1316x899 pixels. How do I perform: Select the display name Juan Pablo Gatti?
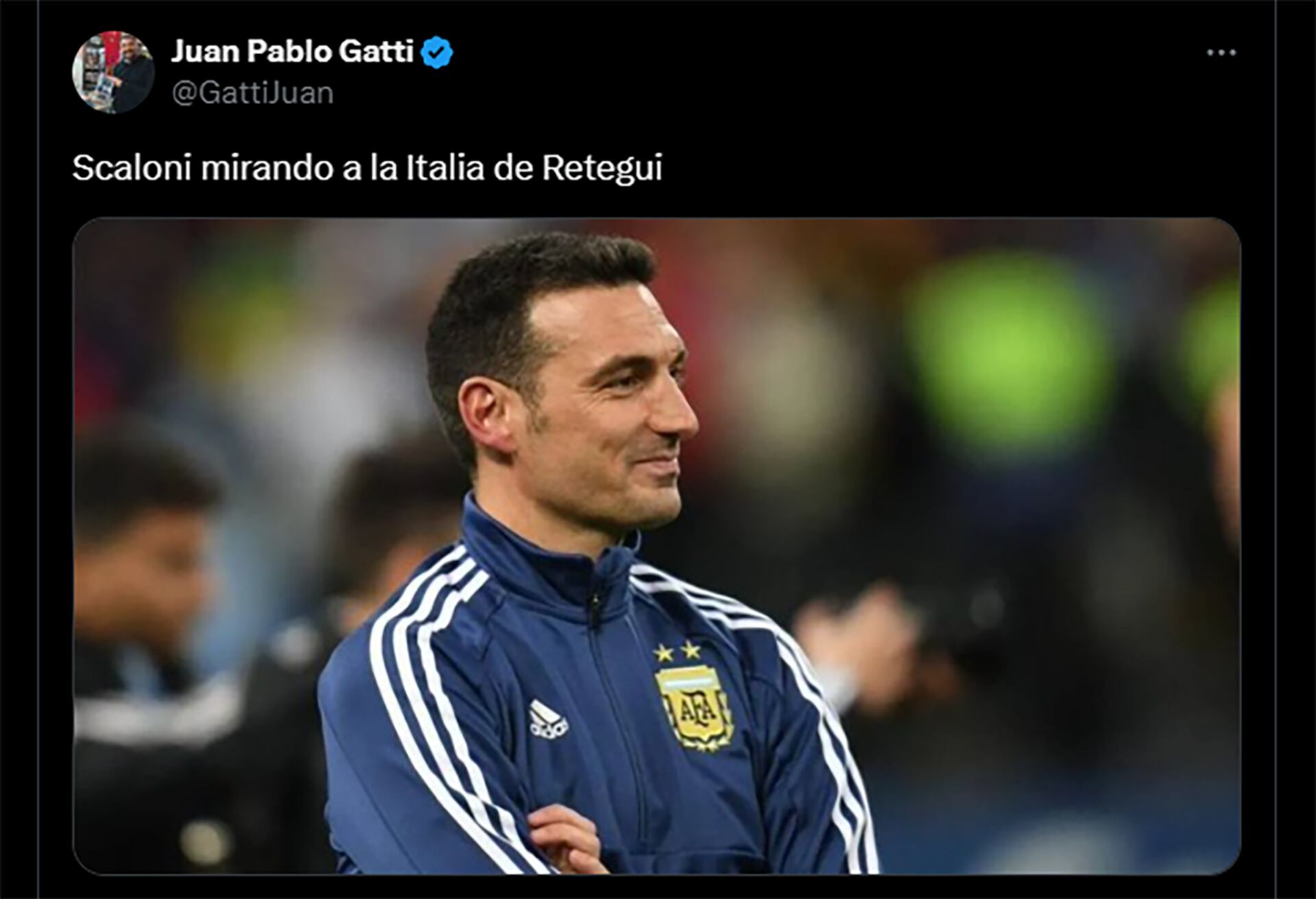[x=292, y=52]
